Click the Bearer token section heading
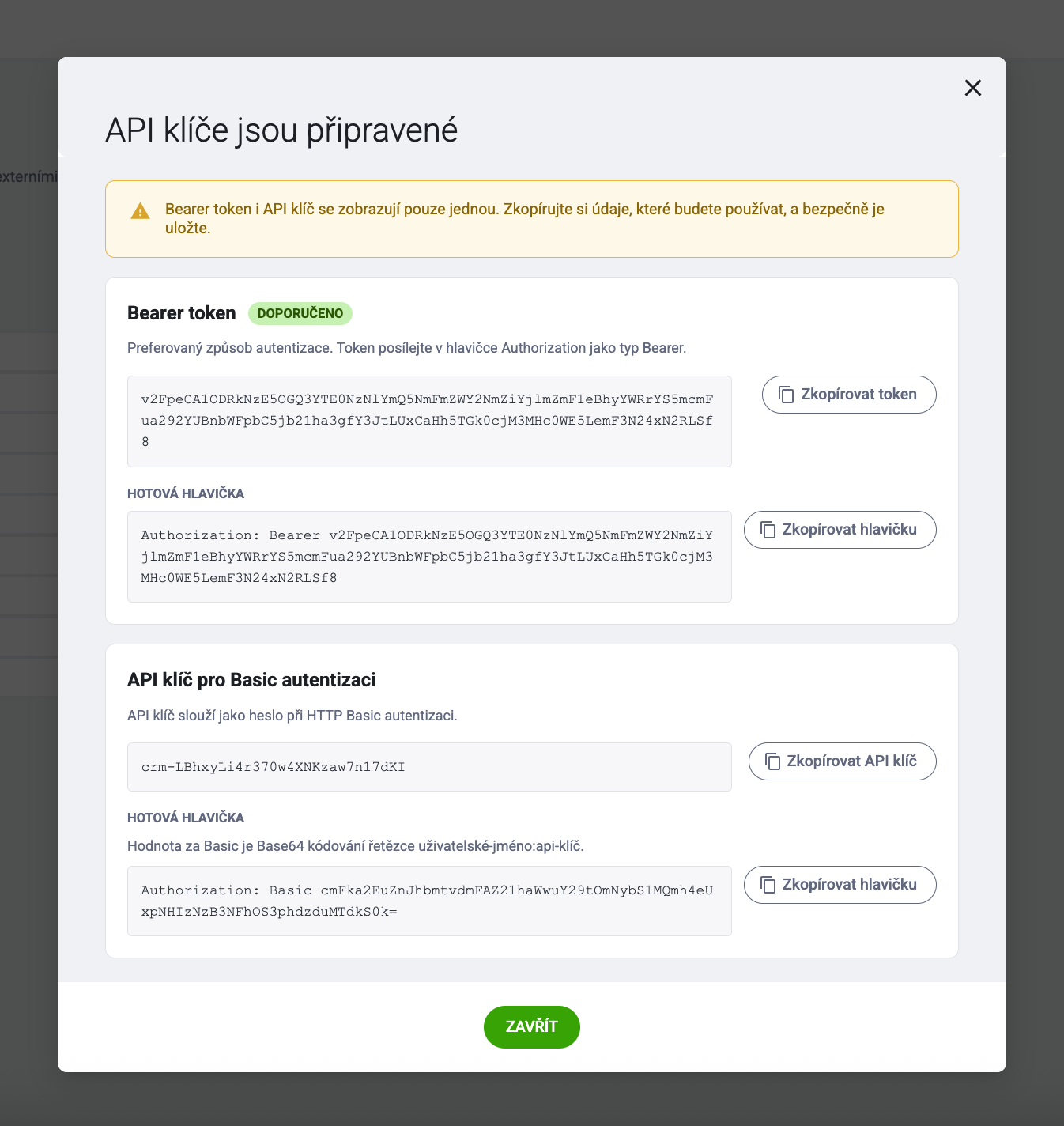Screen dimensions: 1064x1126 (182, 313)
